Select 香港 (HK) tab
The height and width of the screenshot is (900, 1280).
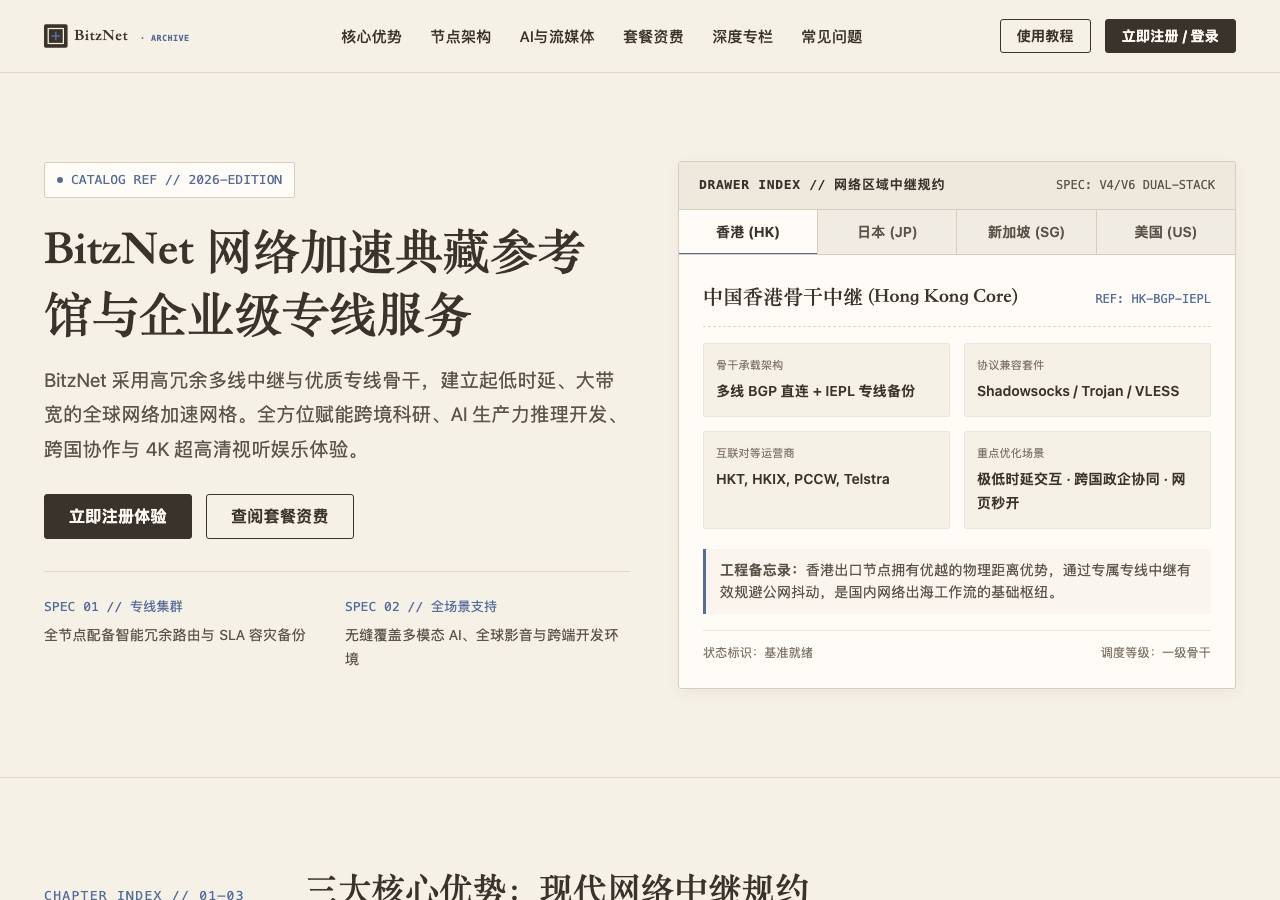tap(748, 232)
